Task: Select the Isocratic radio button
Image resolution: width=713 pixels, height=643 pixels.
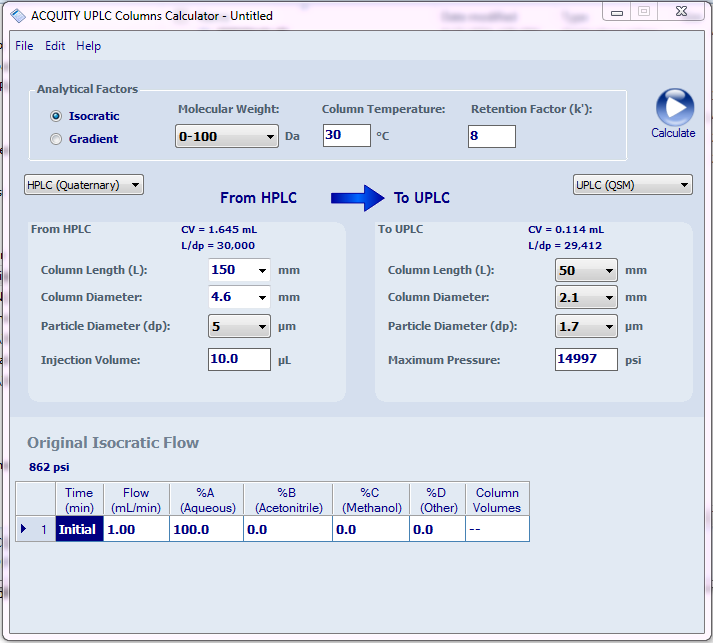Action: coord(56,116)
